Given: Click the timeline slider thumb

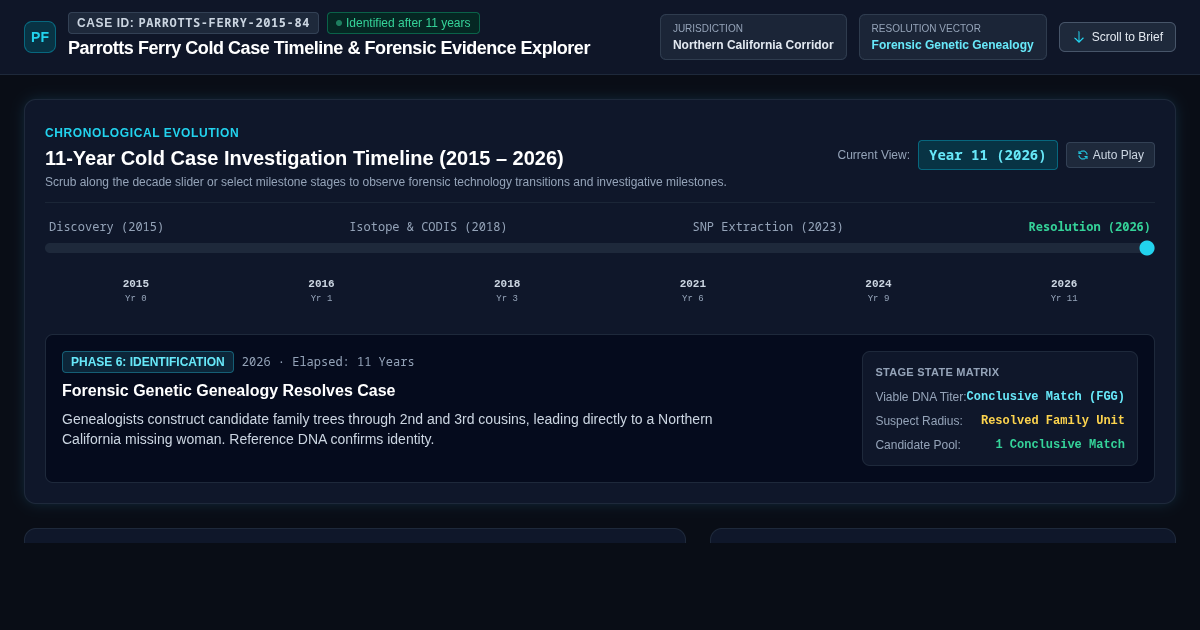Looking at the screenshot, I should click(x=1147, y=248).
